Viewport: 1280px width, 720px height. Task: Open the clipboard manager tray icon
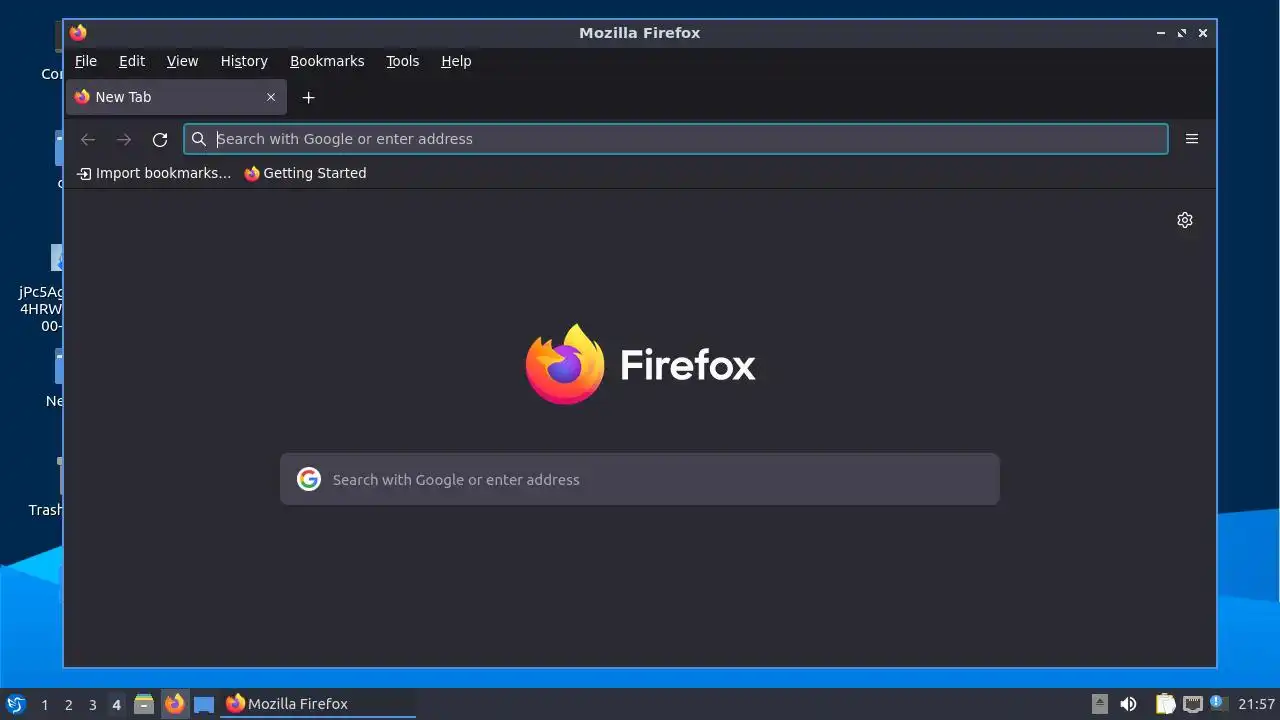point(1165,704)
